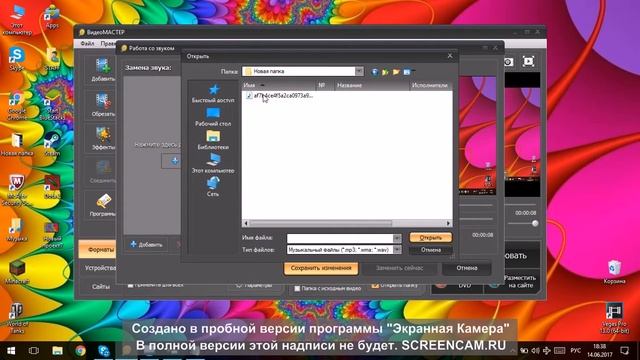Sort by the Исполнители column header
Image resolution: width=640 pixels, height=360 pixels.
point(431,85)
